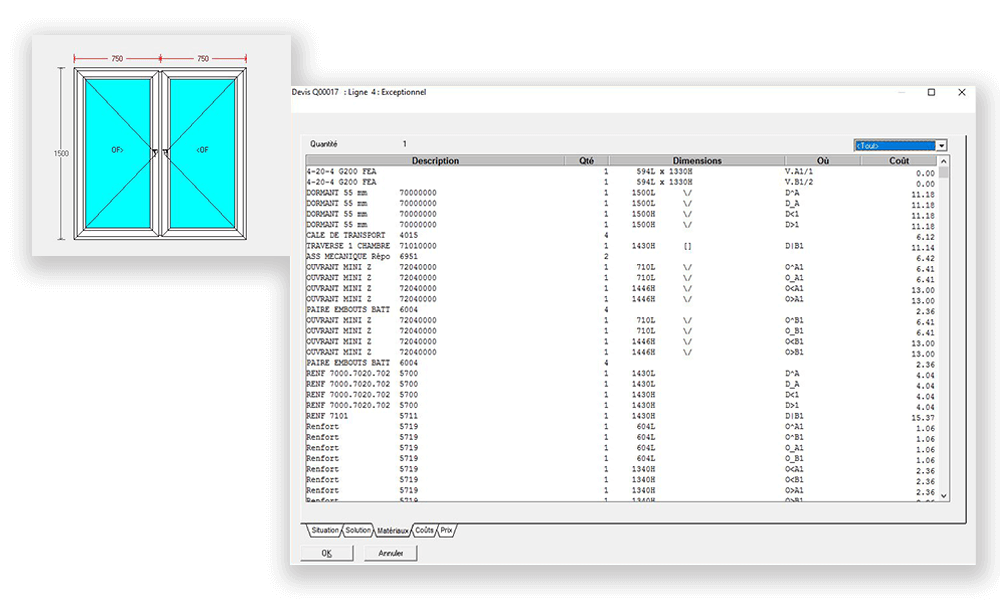
Task: Select the left sash labeled OF>
Action: pyautogui.click(x=117, y=151)
